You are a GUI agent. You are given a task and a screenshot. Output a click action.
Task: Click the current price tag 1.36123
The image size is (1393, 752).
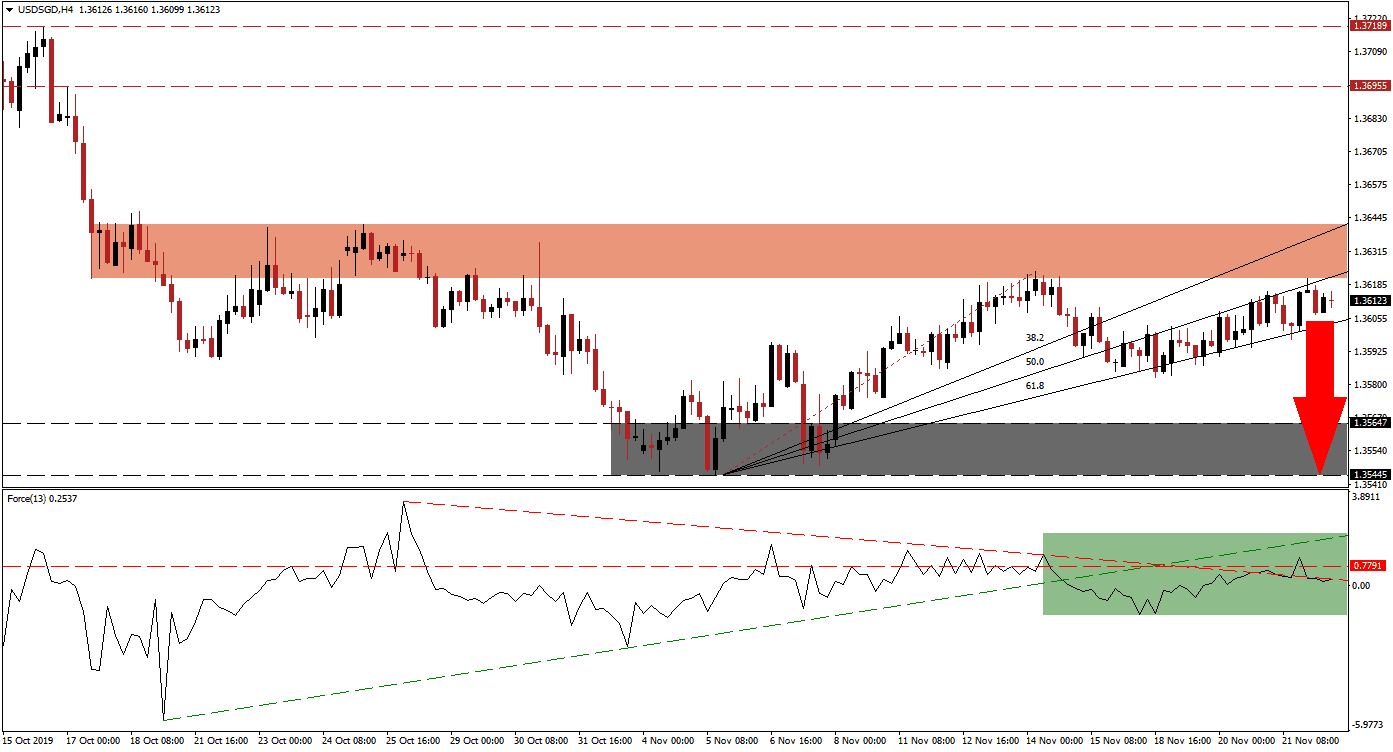(x=1367, y=300)
